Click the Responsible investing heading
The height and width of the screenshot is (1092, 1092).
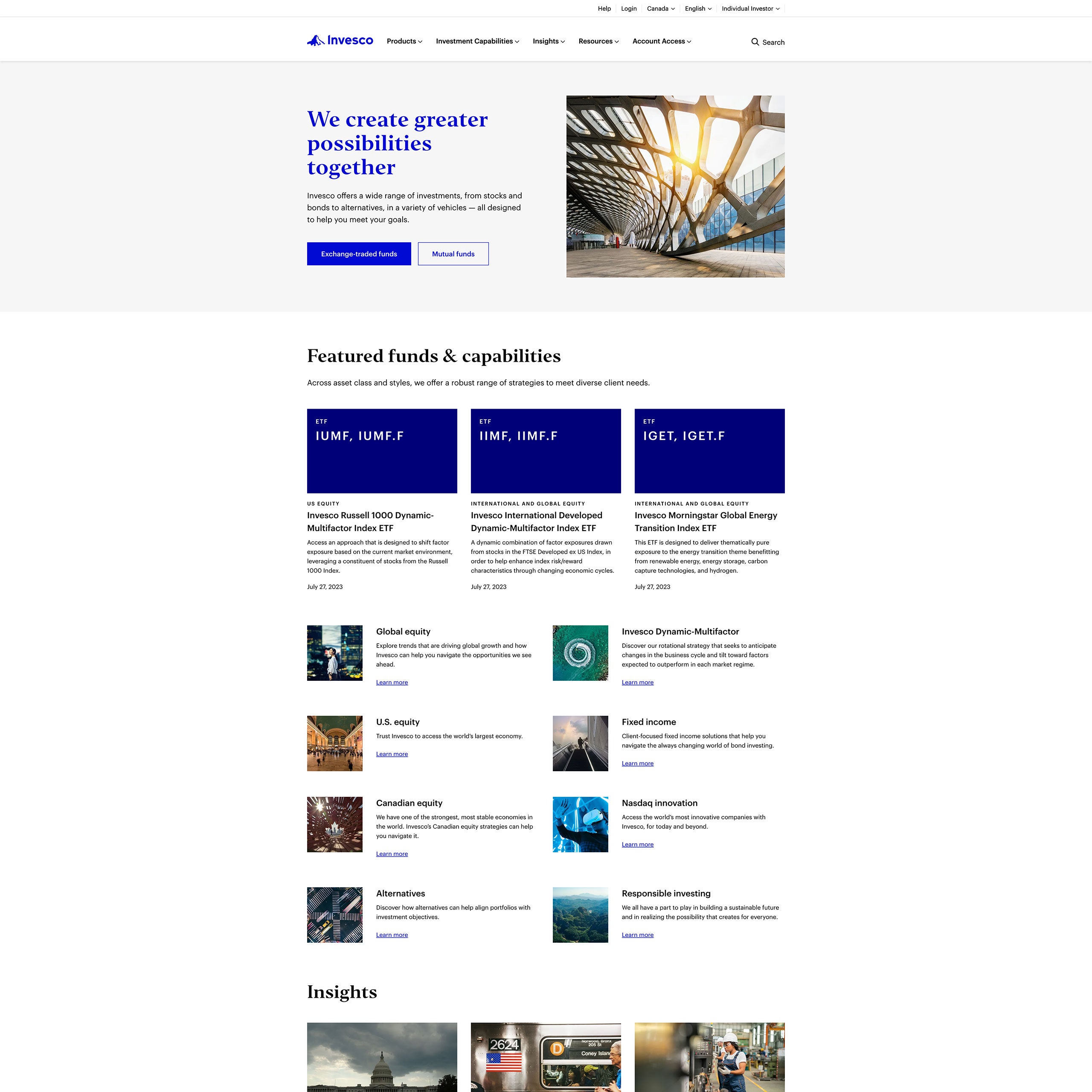(666, 893)
